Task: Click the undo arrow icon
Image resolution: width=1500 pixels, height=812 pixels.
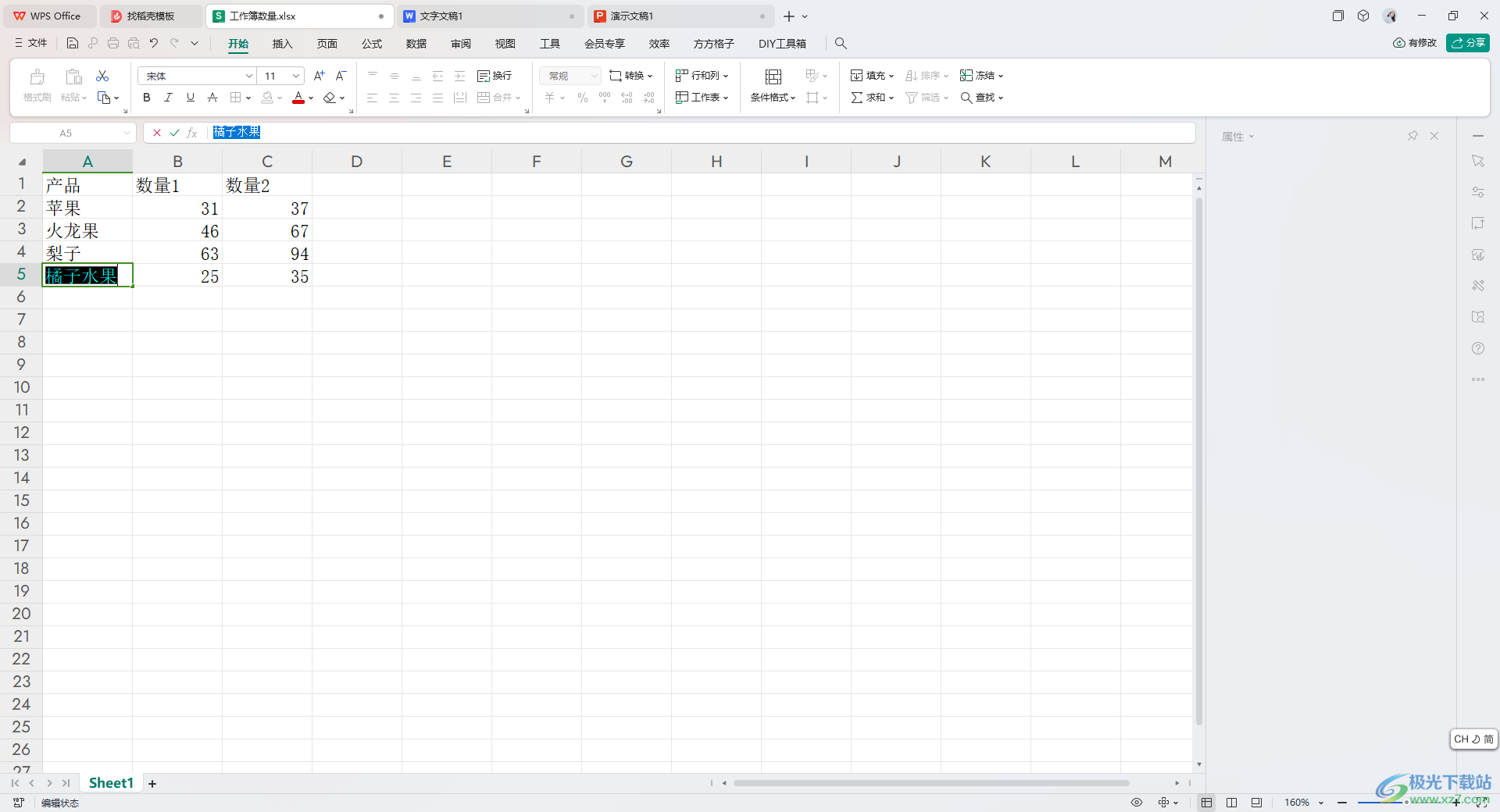Action: point(154,43)
